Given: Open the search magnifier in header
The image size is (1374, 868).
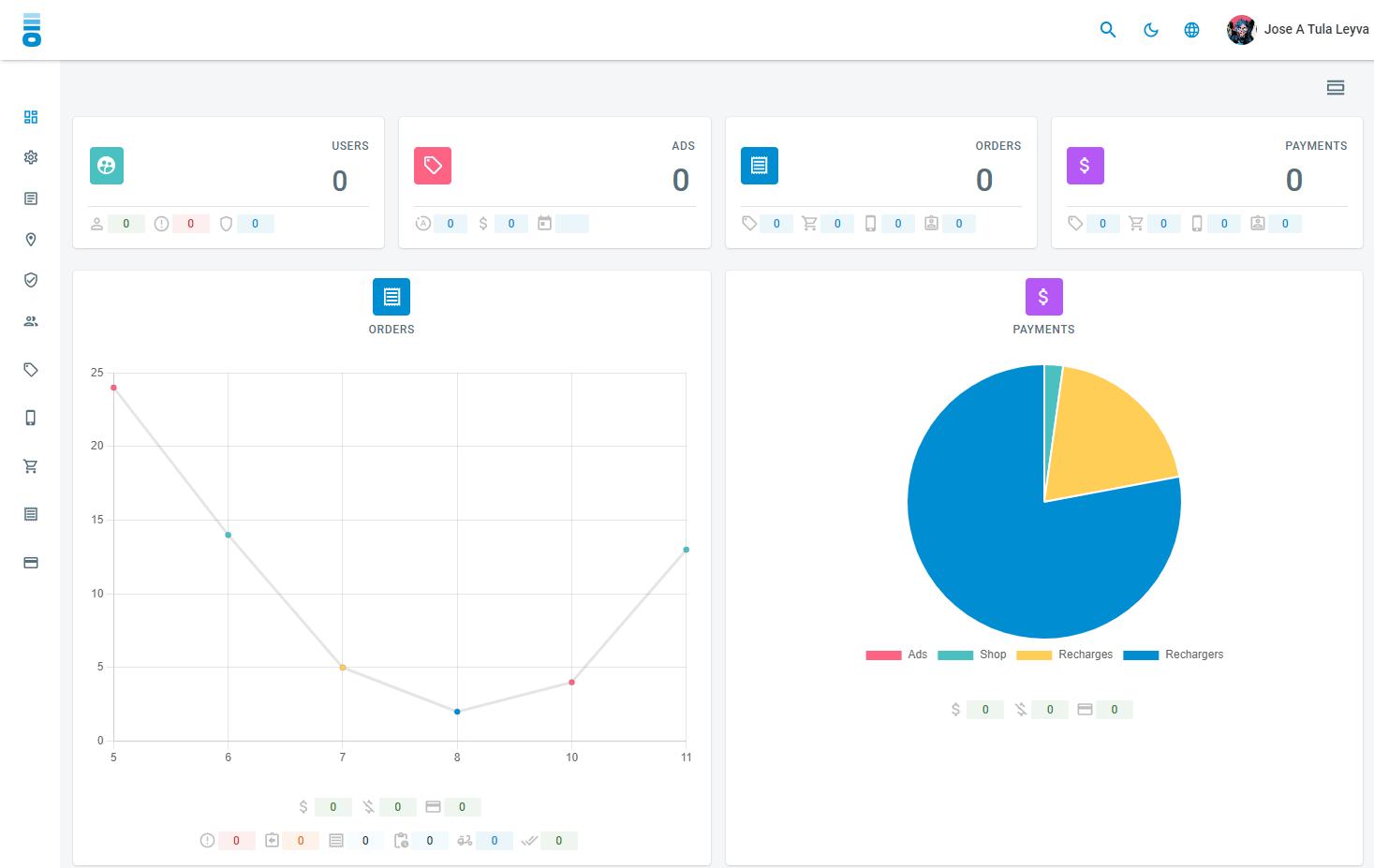Looking at the screenshot, I should click(1108, 30).
